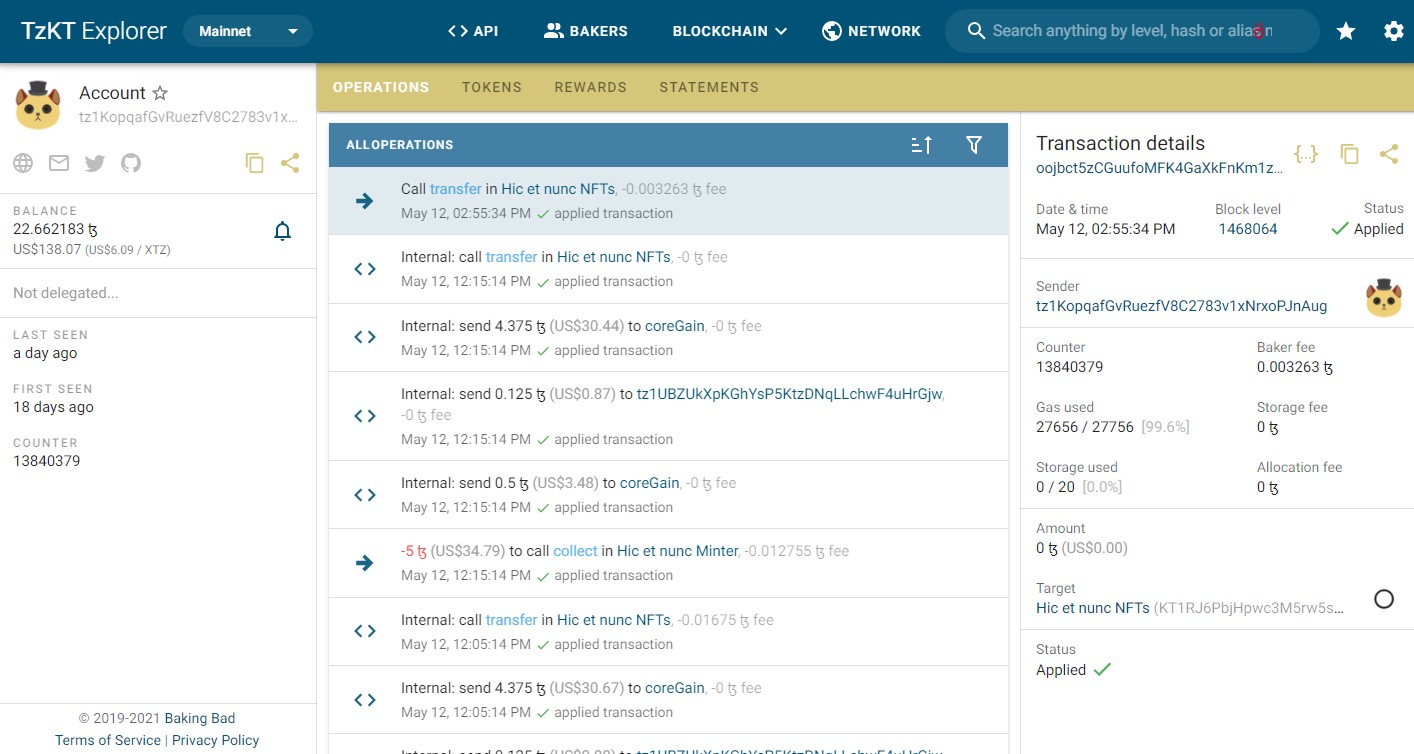This screenshot has width=1414, height=754.
Task: Click the '18 days ago' first seen value
Action: coord(53,407)
